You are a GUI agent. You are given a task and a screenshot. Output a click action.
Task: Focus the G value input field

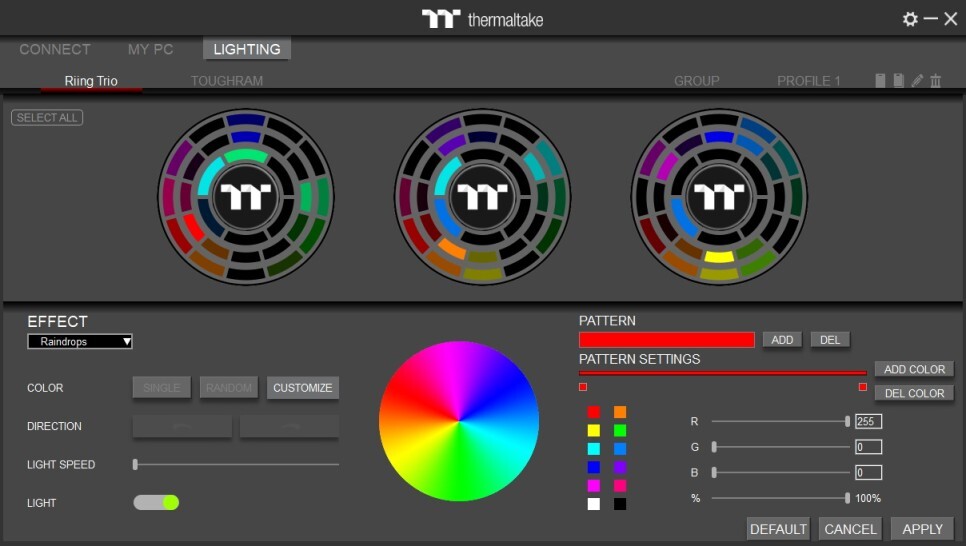(x=868, y=447)
